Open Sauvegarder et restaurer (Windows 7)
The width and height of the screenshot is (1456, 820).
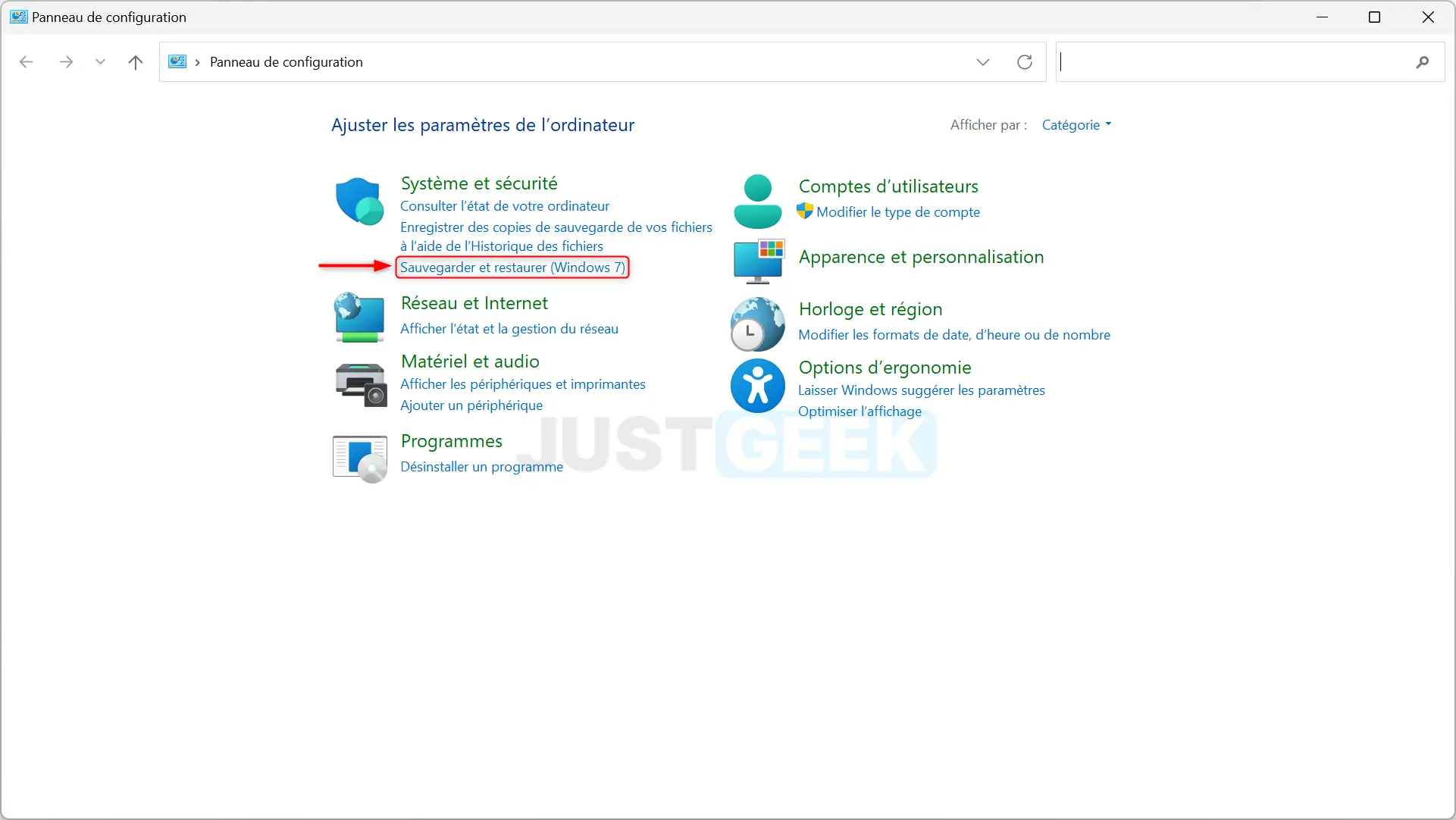point(512,268)
